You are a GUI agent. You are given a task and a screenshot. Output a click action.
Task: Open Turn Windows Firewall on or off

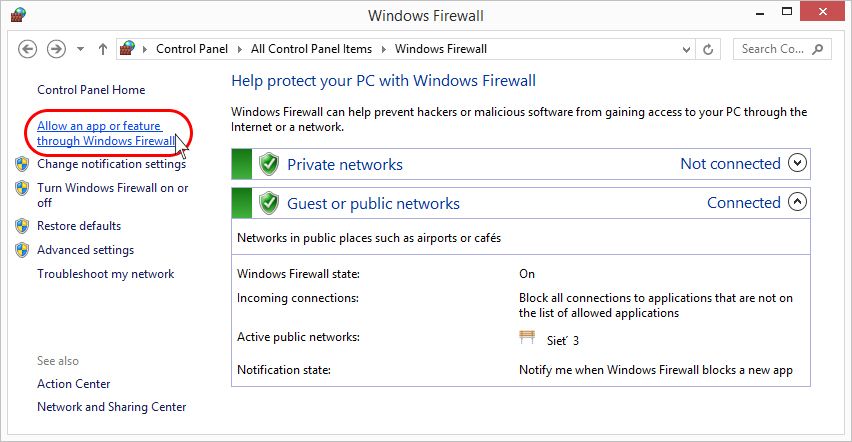[112, 195]
